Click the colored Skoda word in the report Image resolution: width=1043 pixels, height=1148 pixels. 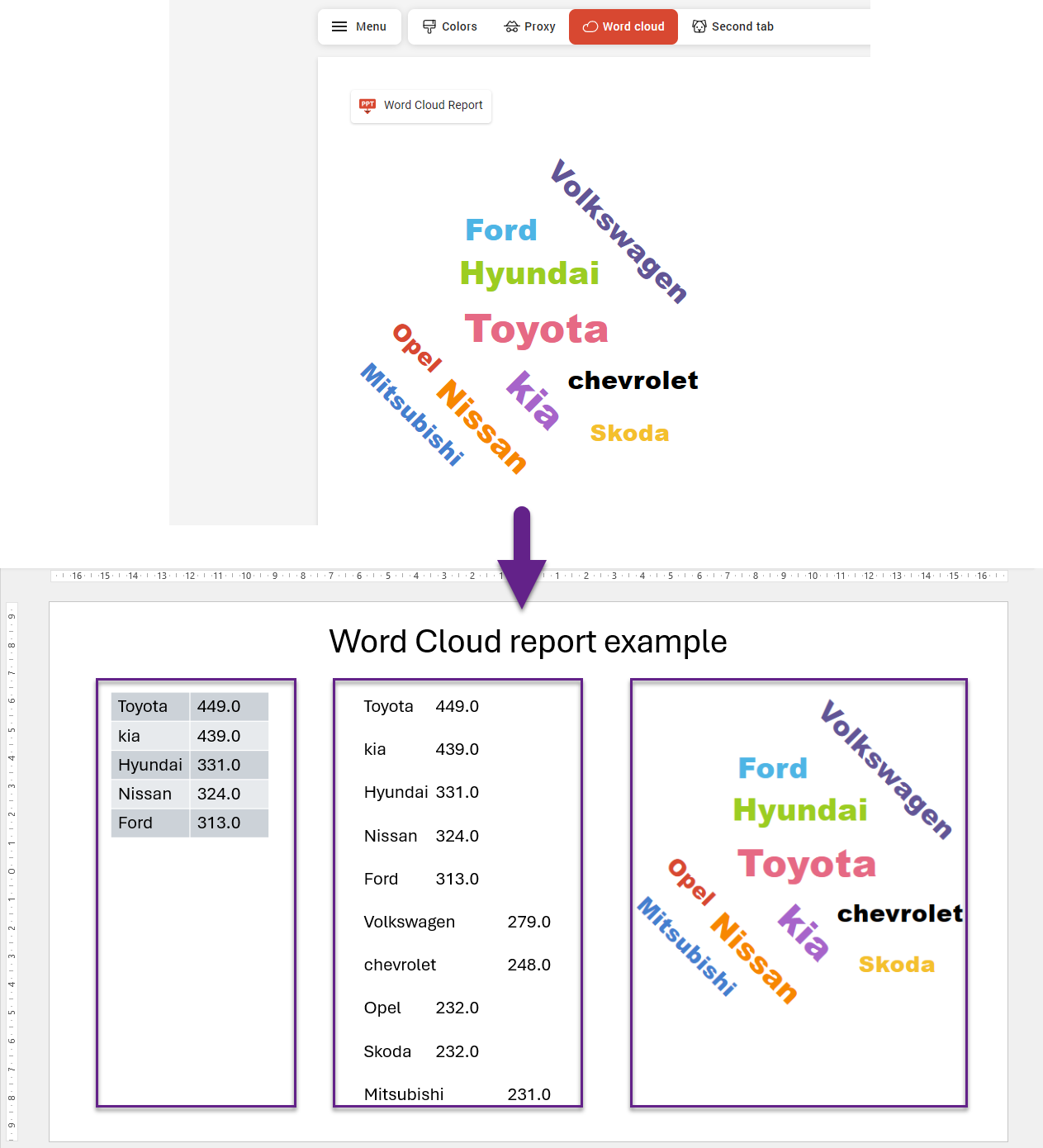click(x=896, y=963)
